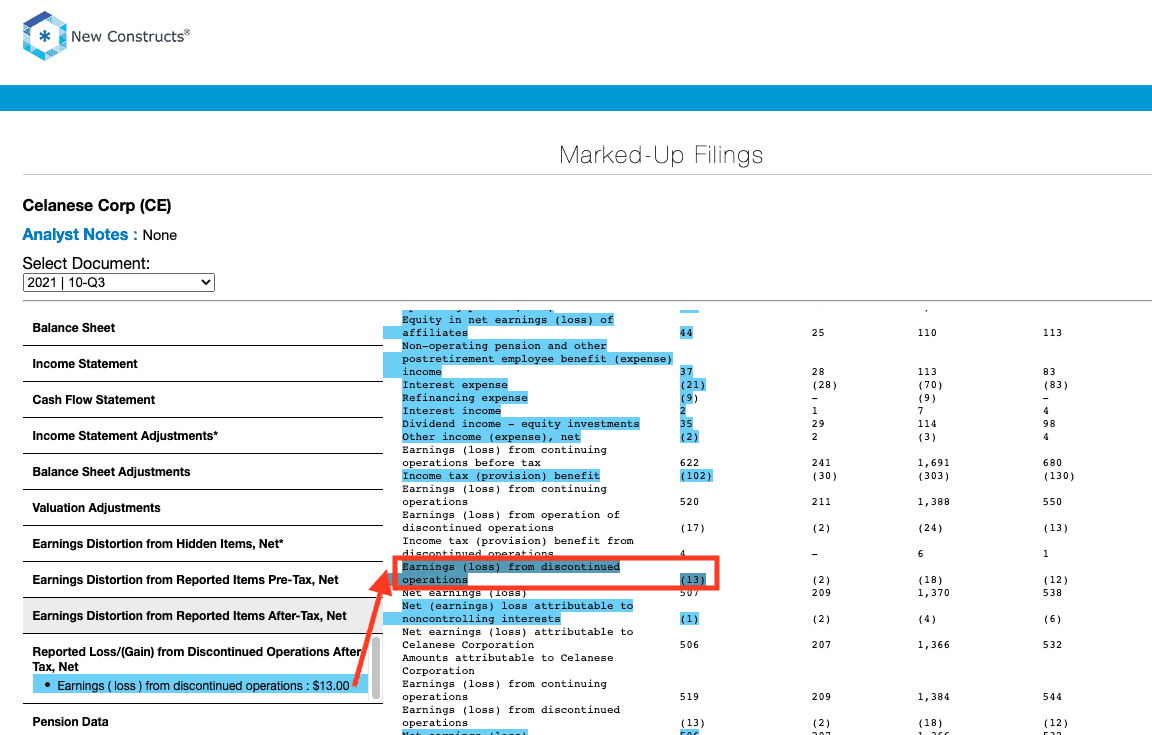1152x735 pixels.
Task: Expand Earnings Distortion from Reported Items Pre-Tax
Action: pos(203,580)
